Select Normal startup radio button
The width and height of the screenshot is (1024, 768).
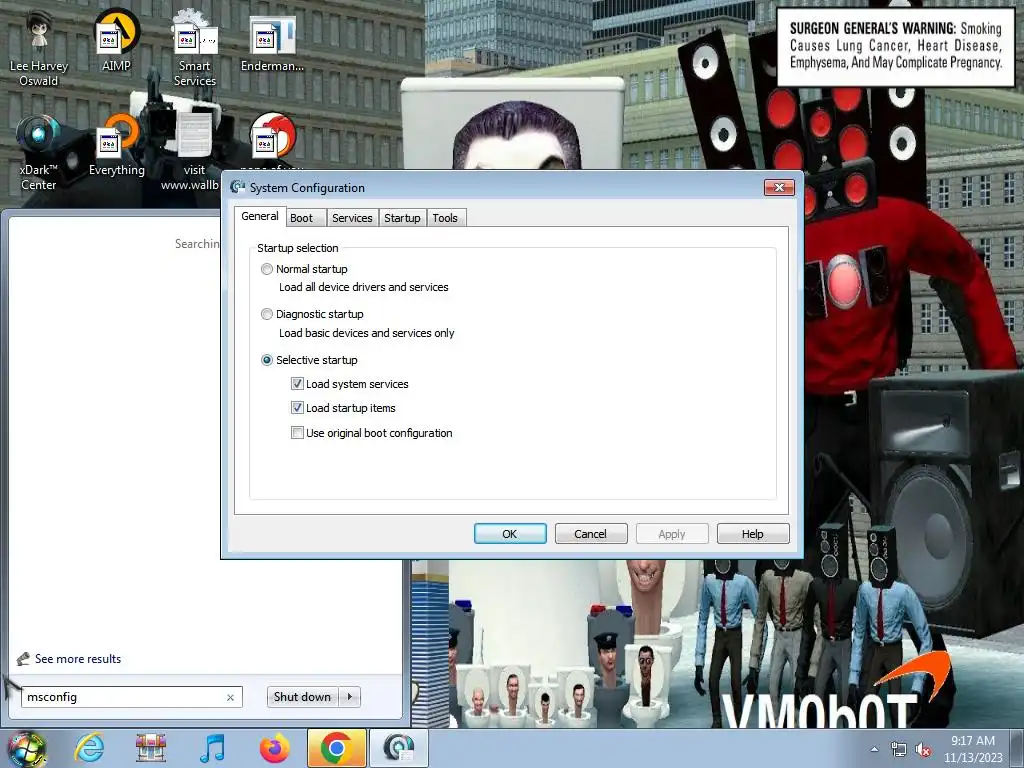266,269
